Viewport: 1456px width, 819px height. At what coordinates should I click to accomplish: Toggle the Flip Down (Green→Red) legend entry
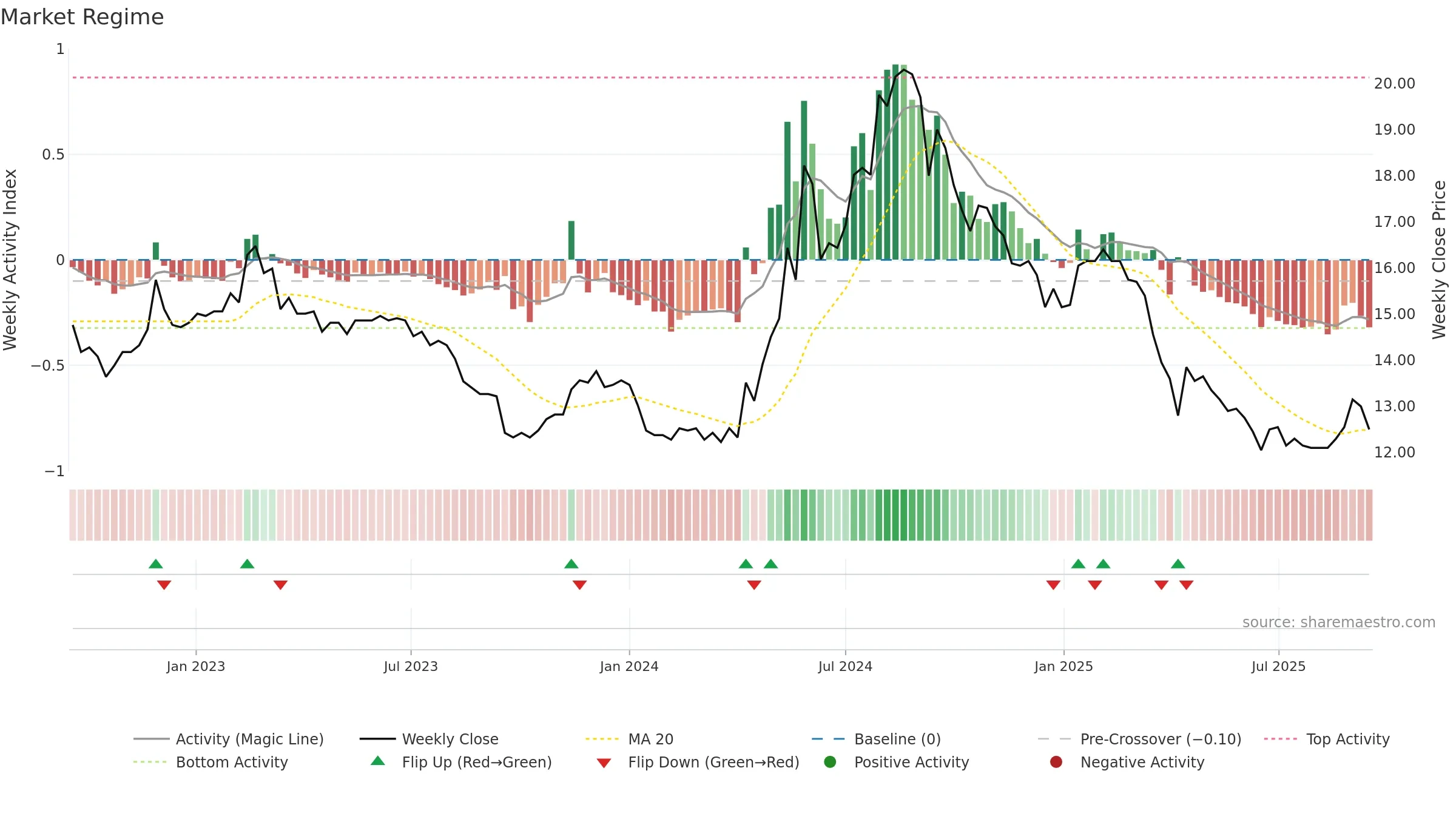tap(698, 762)
